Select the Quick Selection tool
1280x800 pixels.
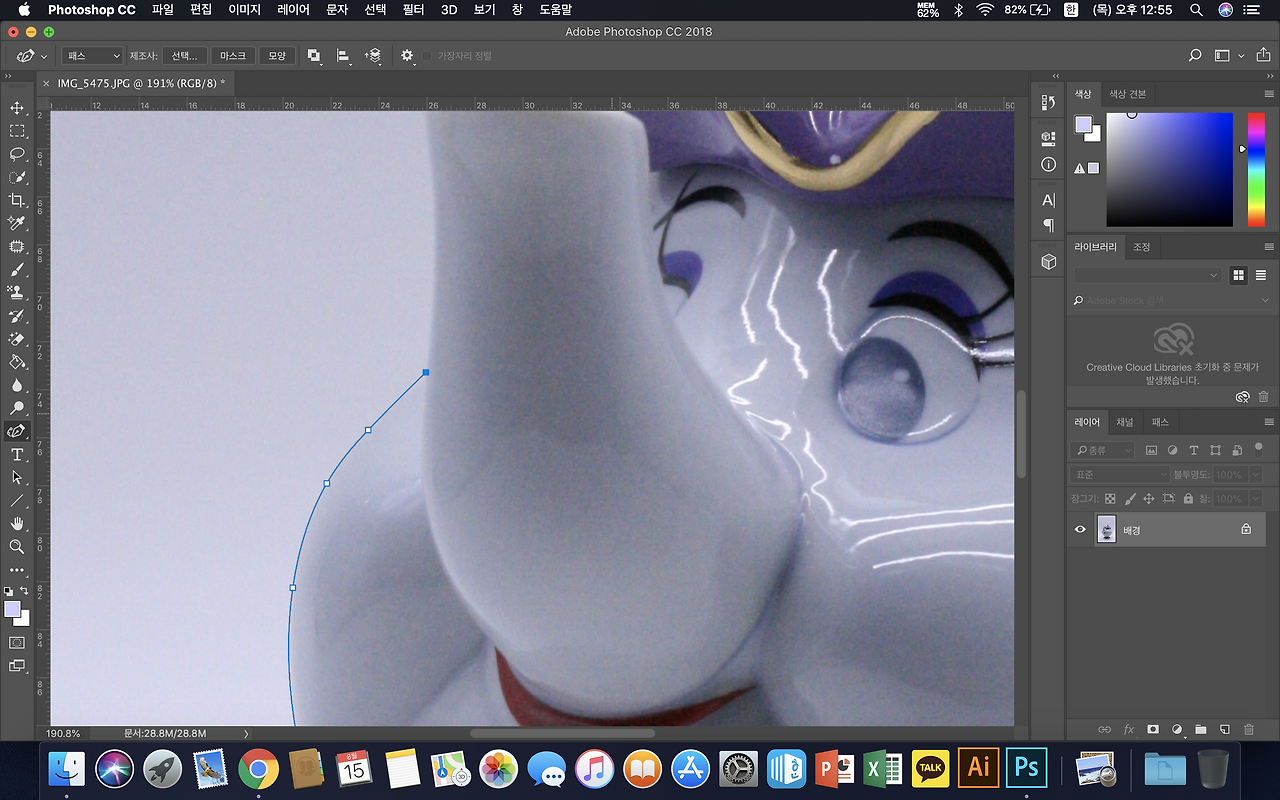(17, 177)
